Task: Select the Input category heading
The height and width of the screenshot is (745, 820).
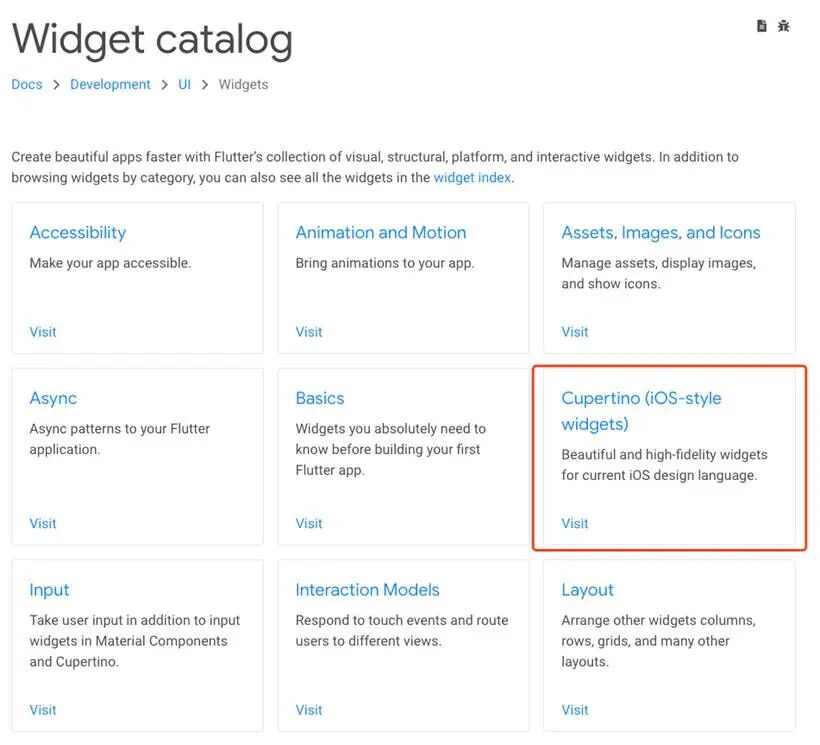Action: 49,590
